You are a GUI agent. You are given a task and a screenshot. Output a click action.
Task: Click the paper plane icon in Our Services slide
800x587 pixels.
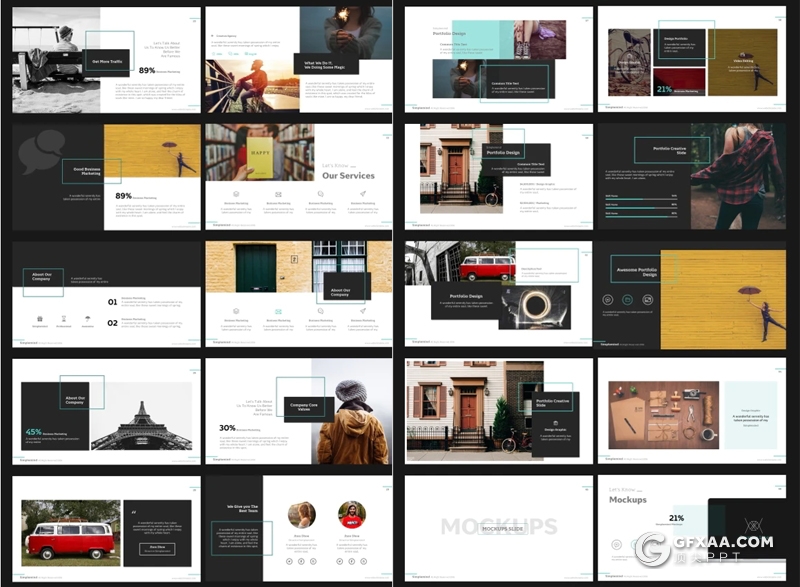click(x=363, y=194)
